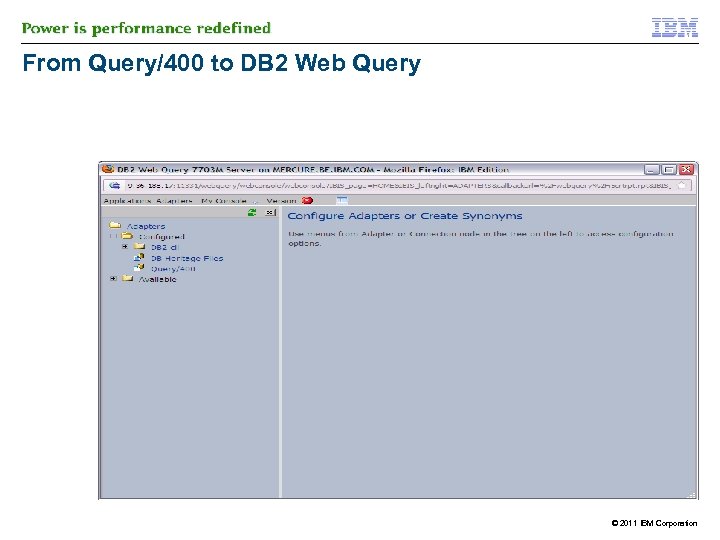Open the Adapters menu
The width and height of the screenshot is (720, 540).
(174, 201)
